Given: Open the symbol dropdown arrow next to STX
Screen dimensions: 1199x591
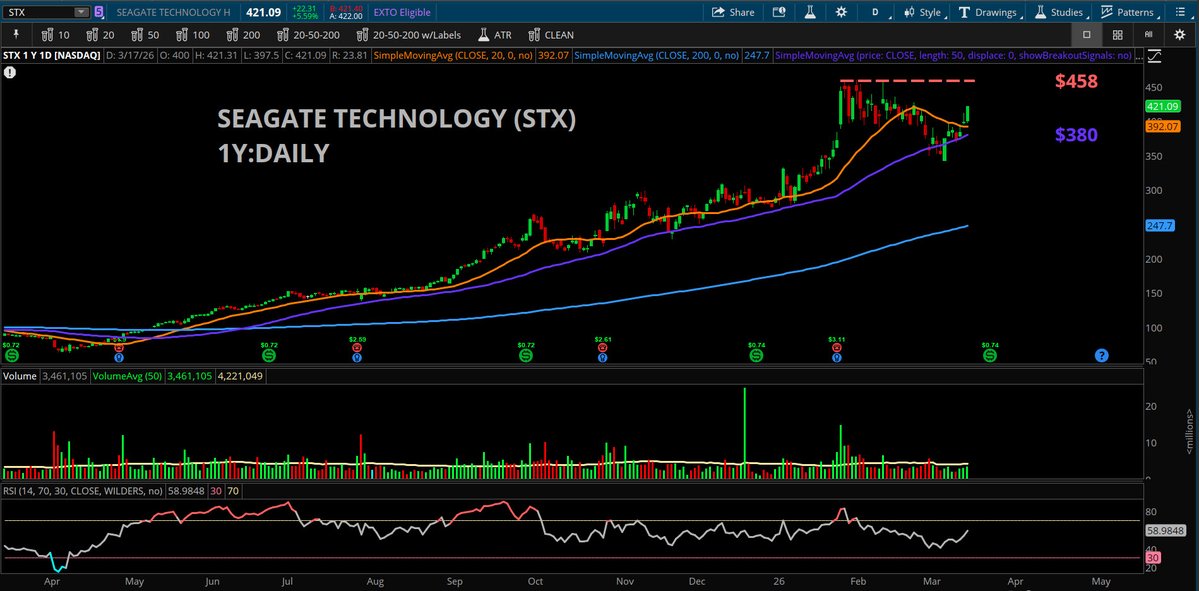Looking at the screenshot, I should pyautogui.click(x=81, y=12).
